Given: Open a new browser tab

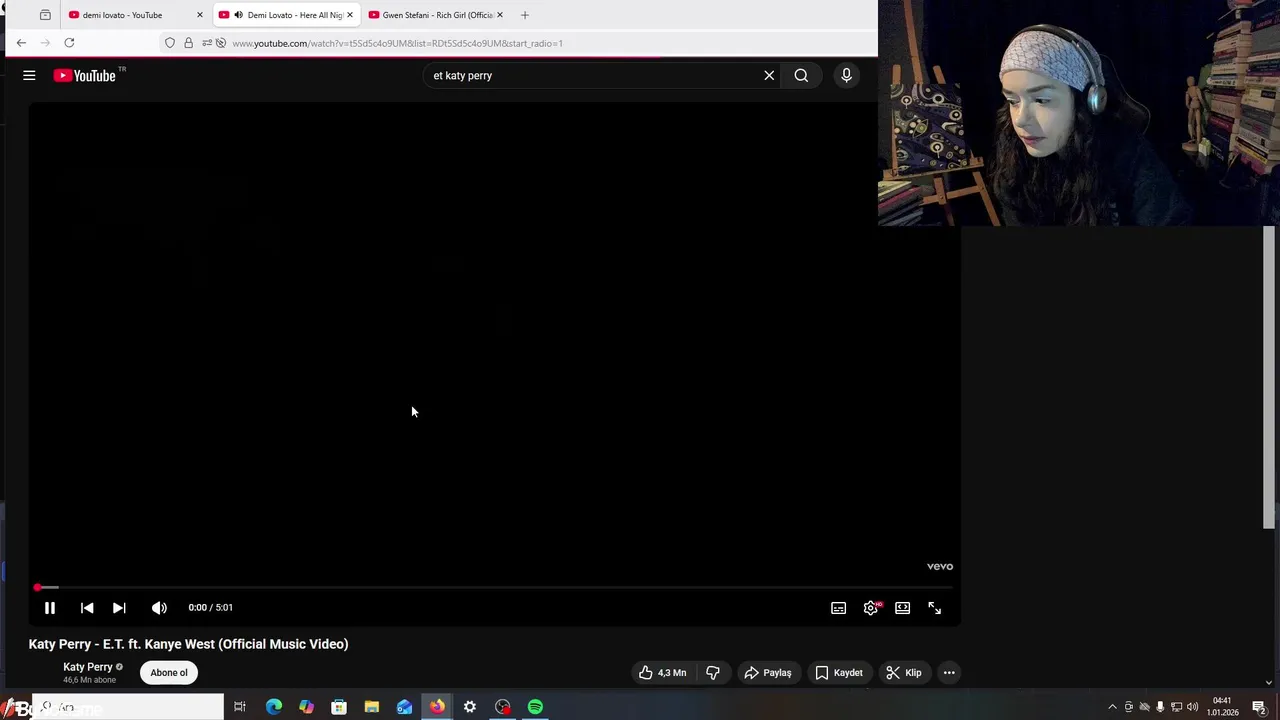Looking at the screenshot, I should coord(524,15).
